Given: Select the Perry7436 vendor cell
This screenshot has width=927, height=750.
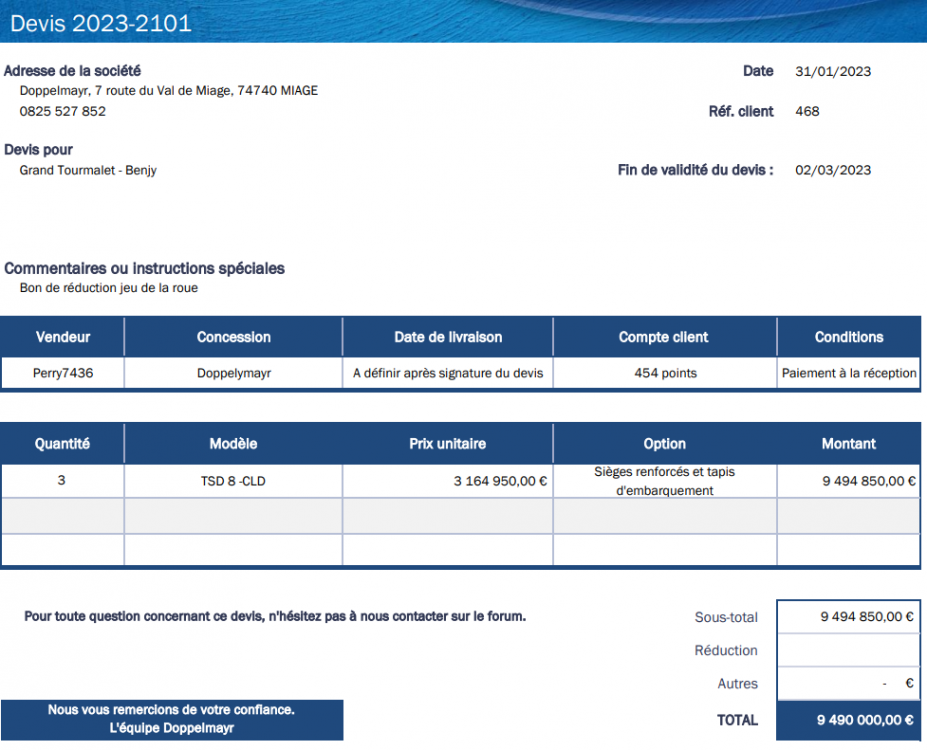Looking at the screenshot, I should click(62, 373).
